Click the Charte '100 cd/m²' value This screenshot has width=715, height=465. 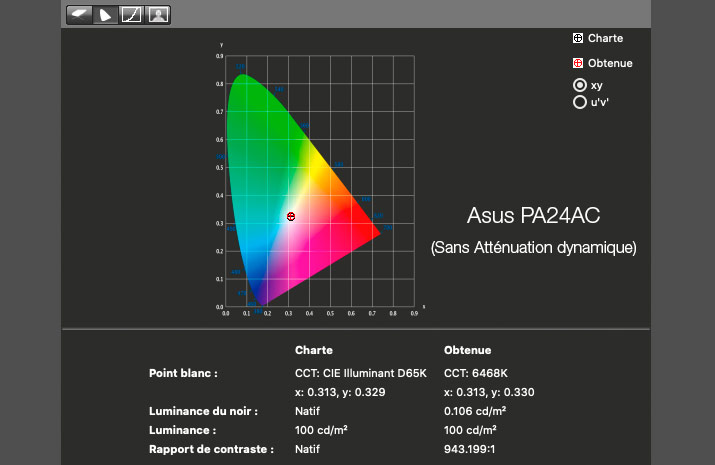321,430
